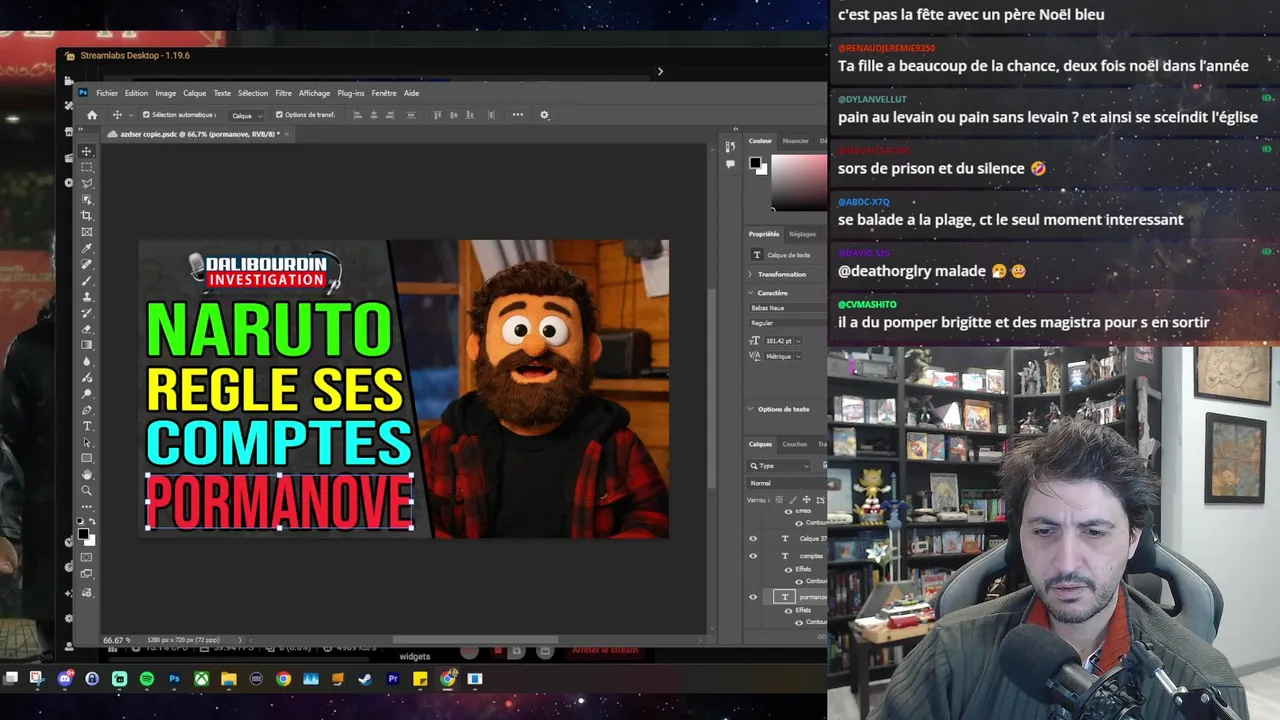The image size is (1280, 720).
Task: Select the Rectangular Marquee tool
Action: [x=87, y=167]
